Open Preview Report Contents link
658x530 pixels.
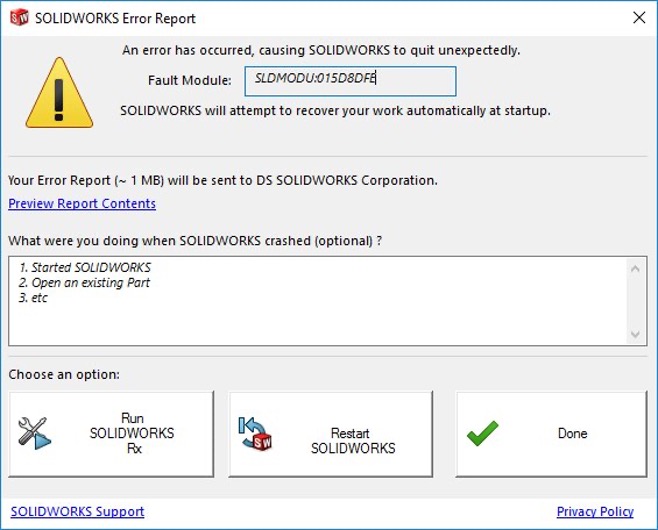(82, 204)
